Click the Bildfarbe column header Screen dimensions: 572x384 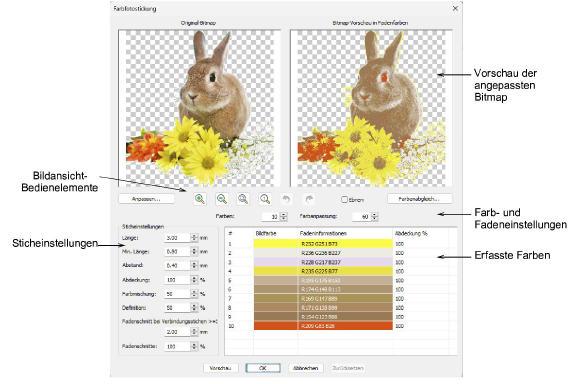point(266,233)
